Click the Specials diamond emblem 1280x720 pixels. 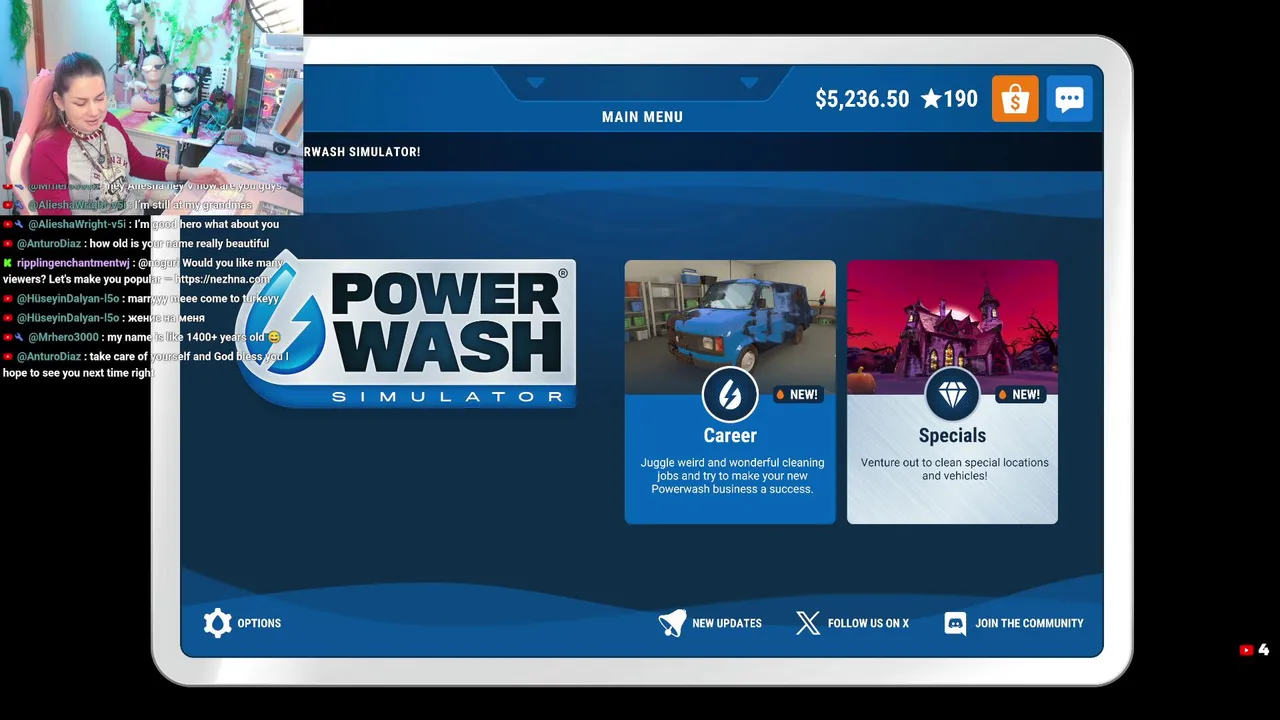click(x=952, y=395)
